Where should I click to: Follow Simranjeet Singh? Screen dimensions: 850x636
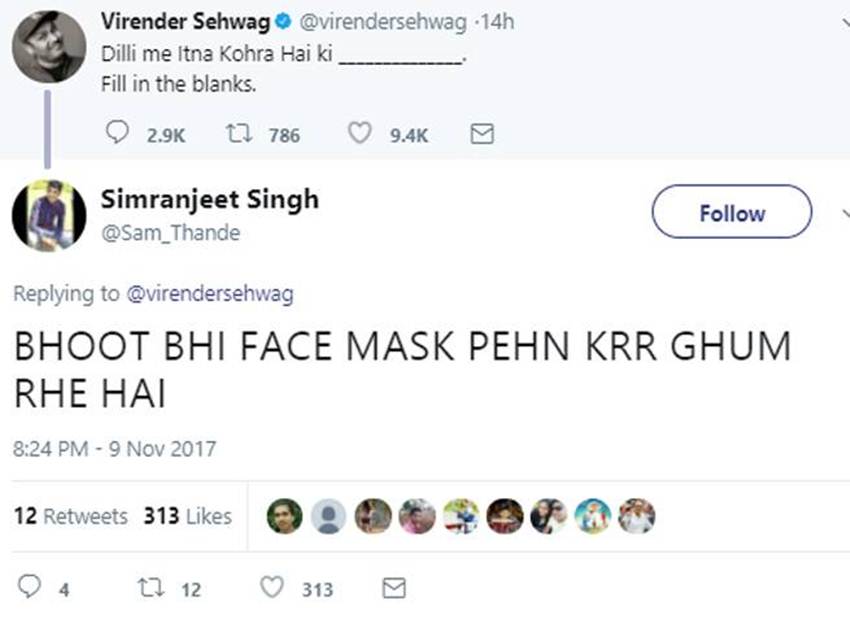point(731,212)
